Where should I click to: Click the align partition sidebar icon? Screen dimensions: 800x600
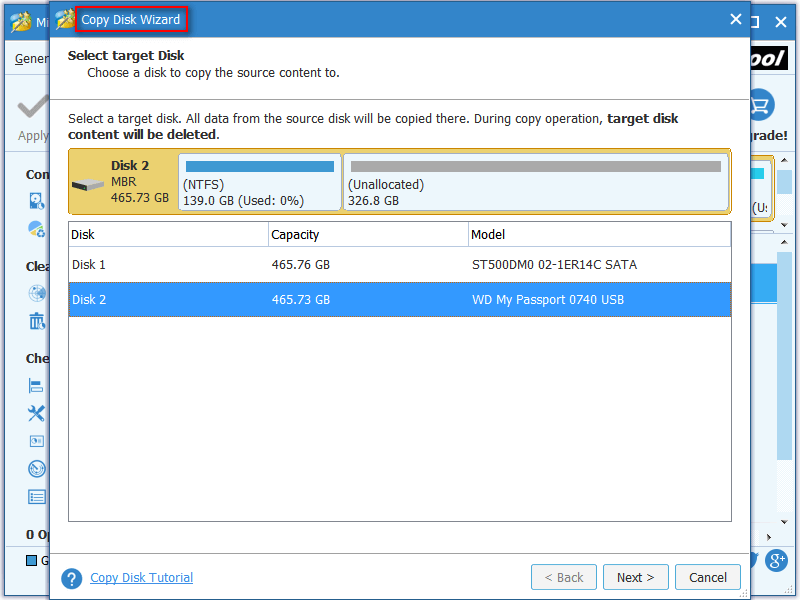point(36,386)
